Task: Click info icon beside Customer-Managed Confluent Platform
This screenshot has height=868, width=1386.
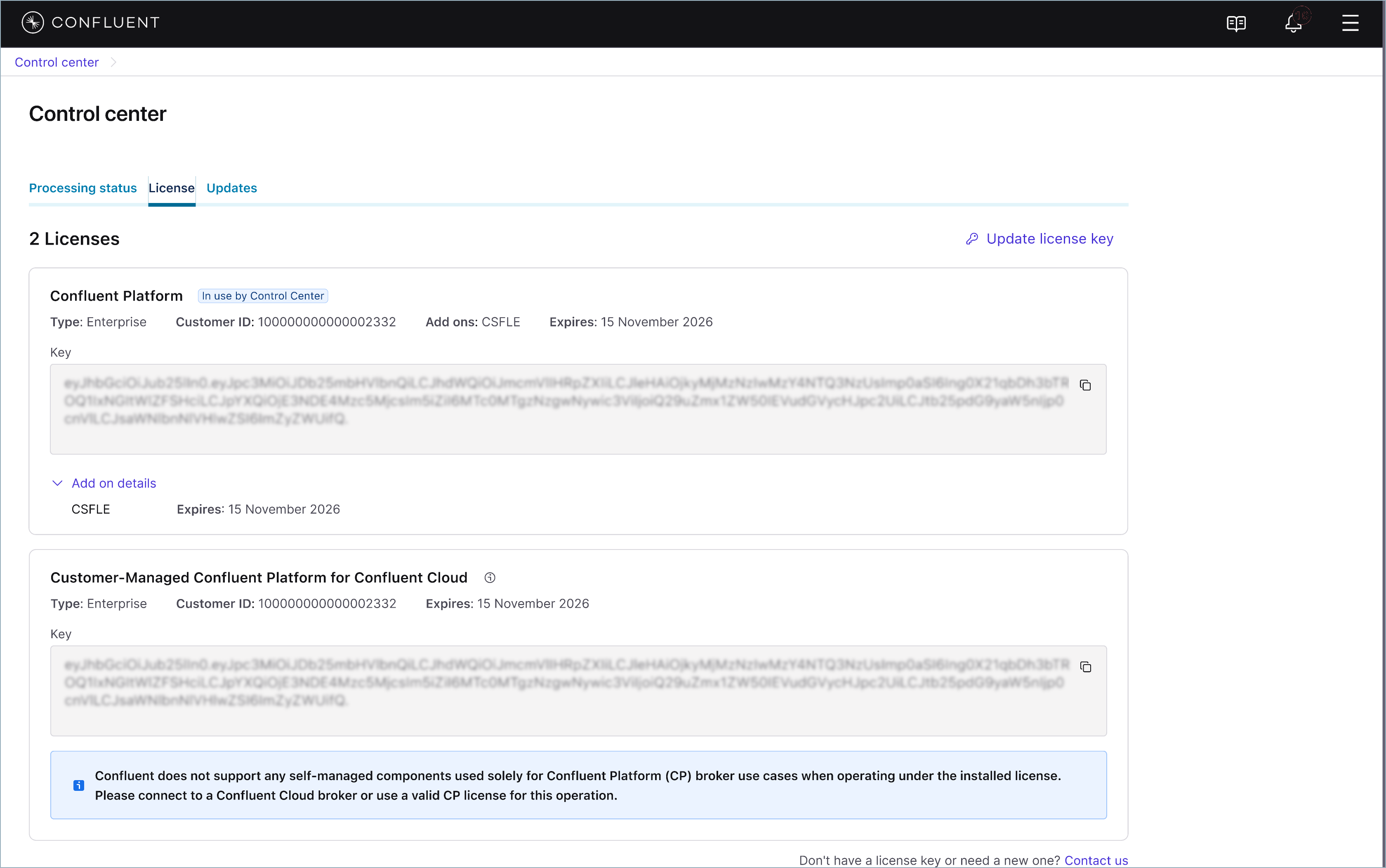Action: coord(490,578)
